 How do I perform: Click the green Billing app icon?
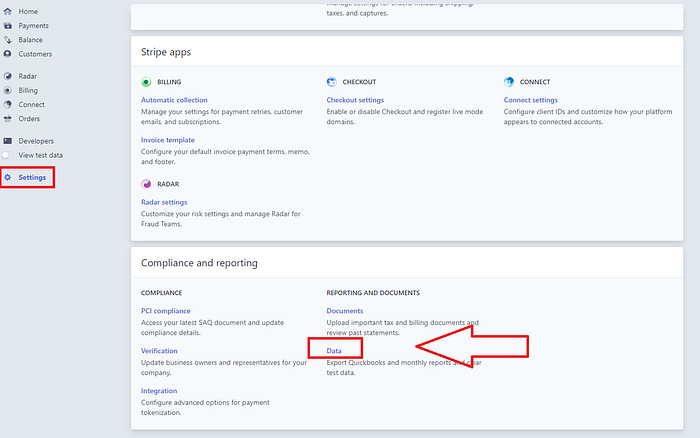[x=146, y=82]
